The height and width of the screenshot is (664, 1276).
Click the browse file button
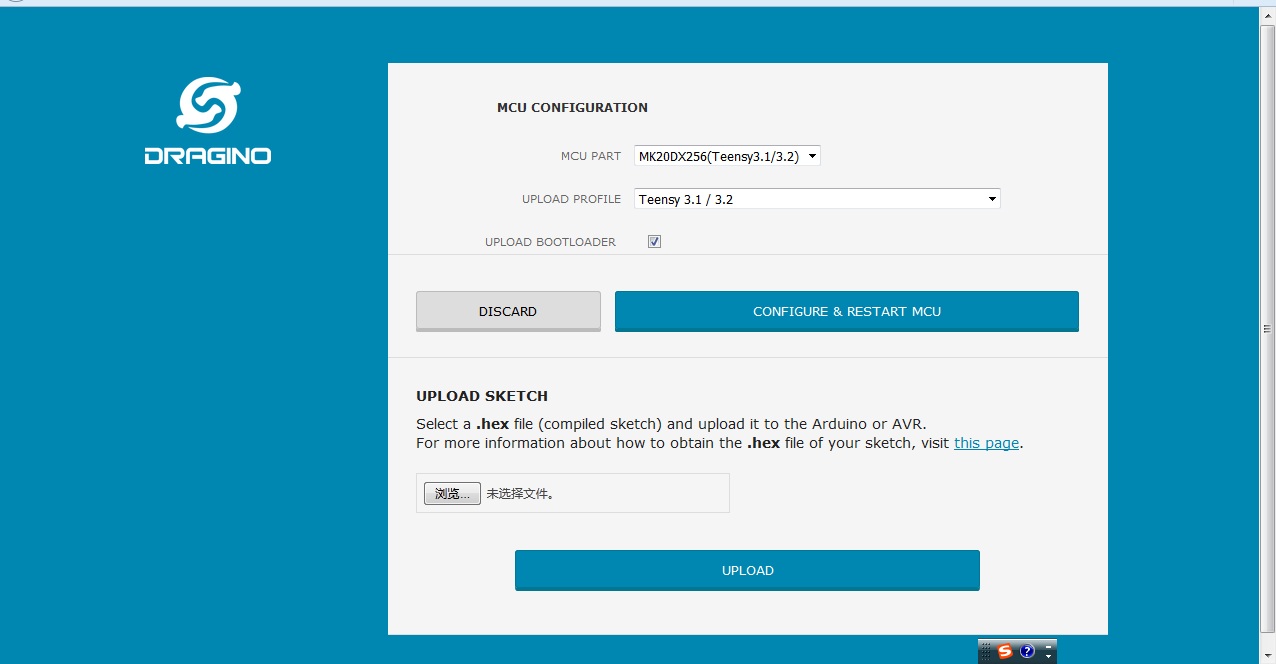click(452, 494)
